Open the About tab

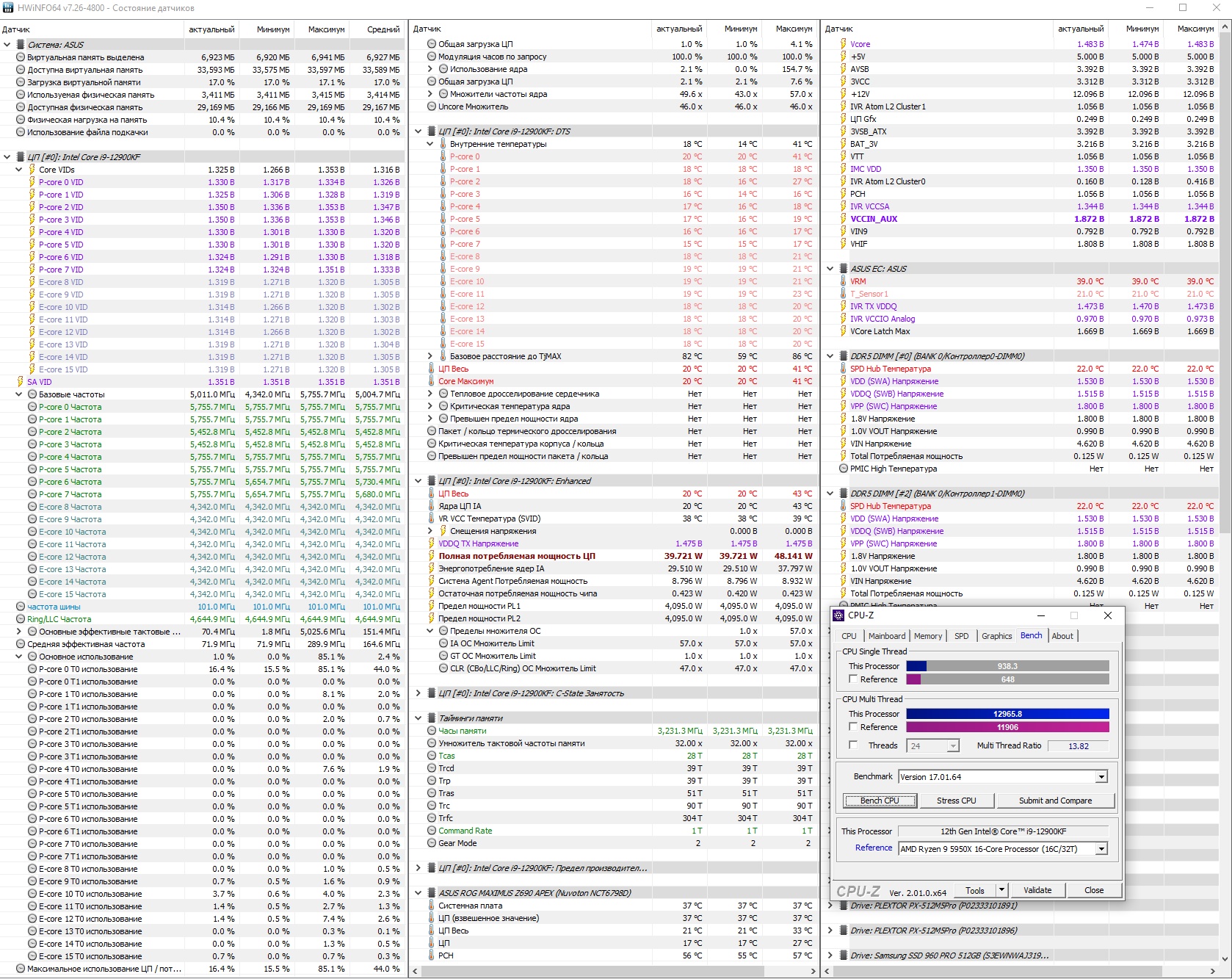click(1062, 636)
